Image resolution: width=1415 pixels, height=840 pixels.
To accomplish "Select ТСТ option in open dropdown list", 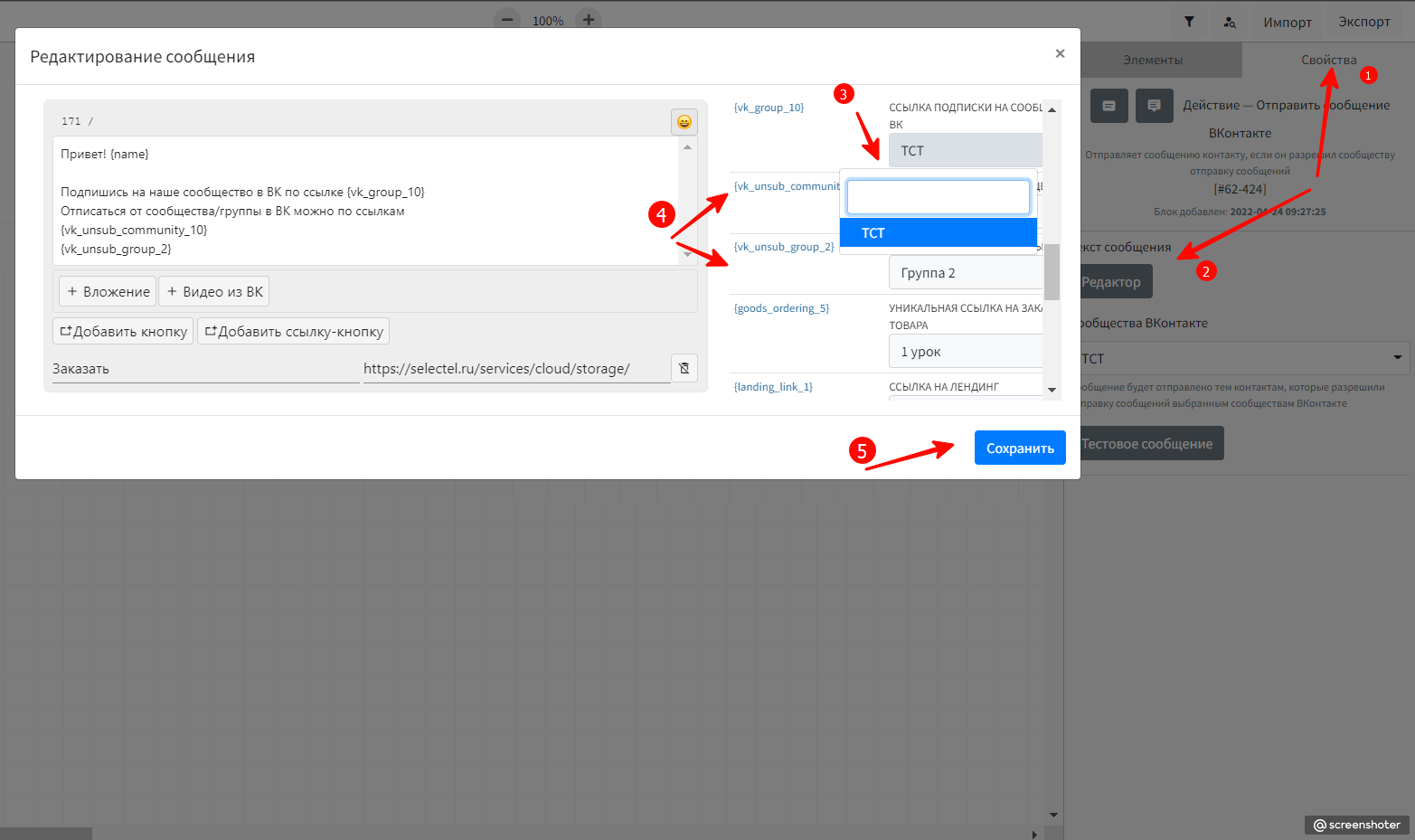I will [x=938, y=233].
